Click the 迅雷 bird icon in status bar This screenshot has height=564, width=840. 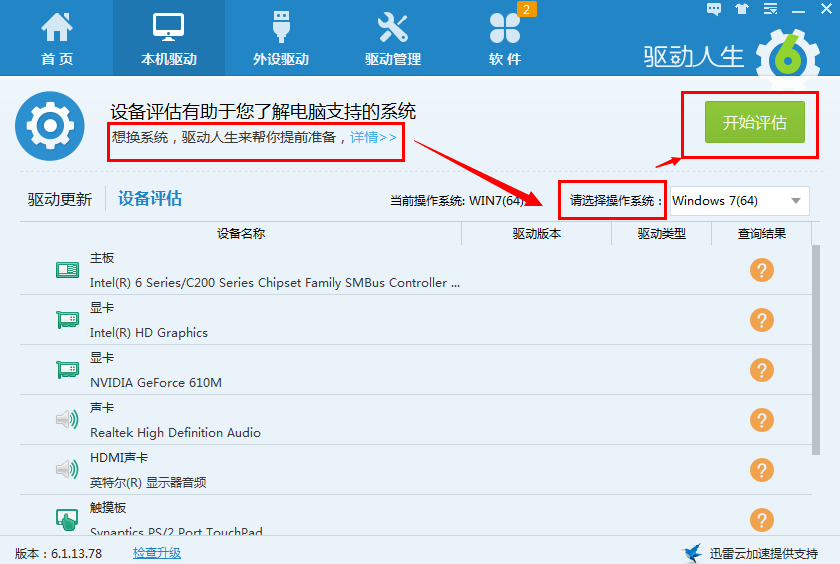[692, 552]
